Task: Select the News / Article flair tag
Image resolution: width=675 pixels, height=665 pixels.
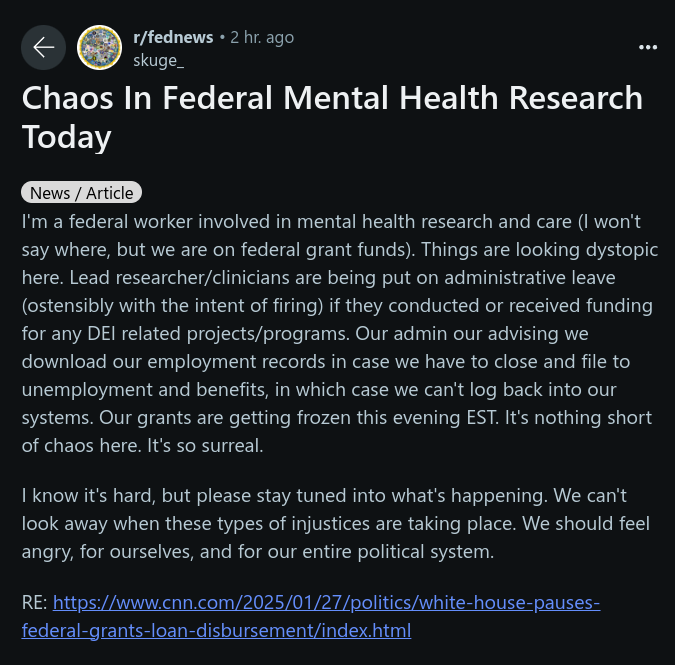Action: tap(81, 193)
